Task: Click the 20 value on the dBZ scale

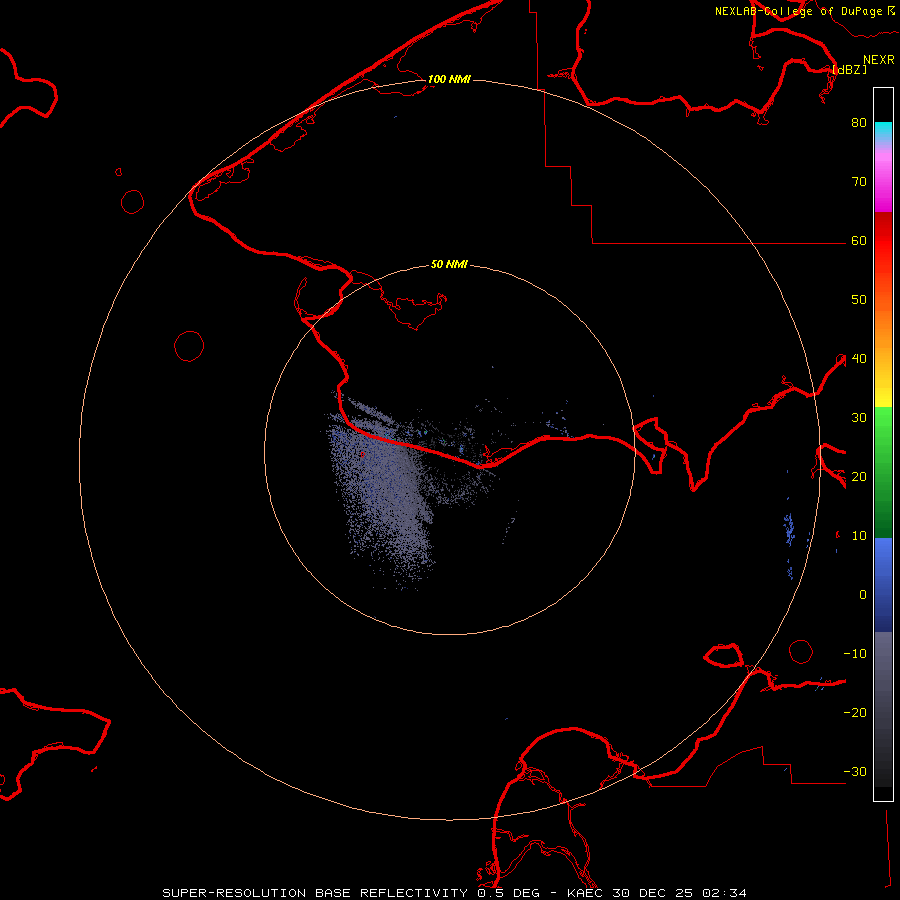Action: click(859, 477)
